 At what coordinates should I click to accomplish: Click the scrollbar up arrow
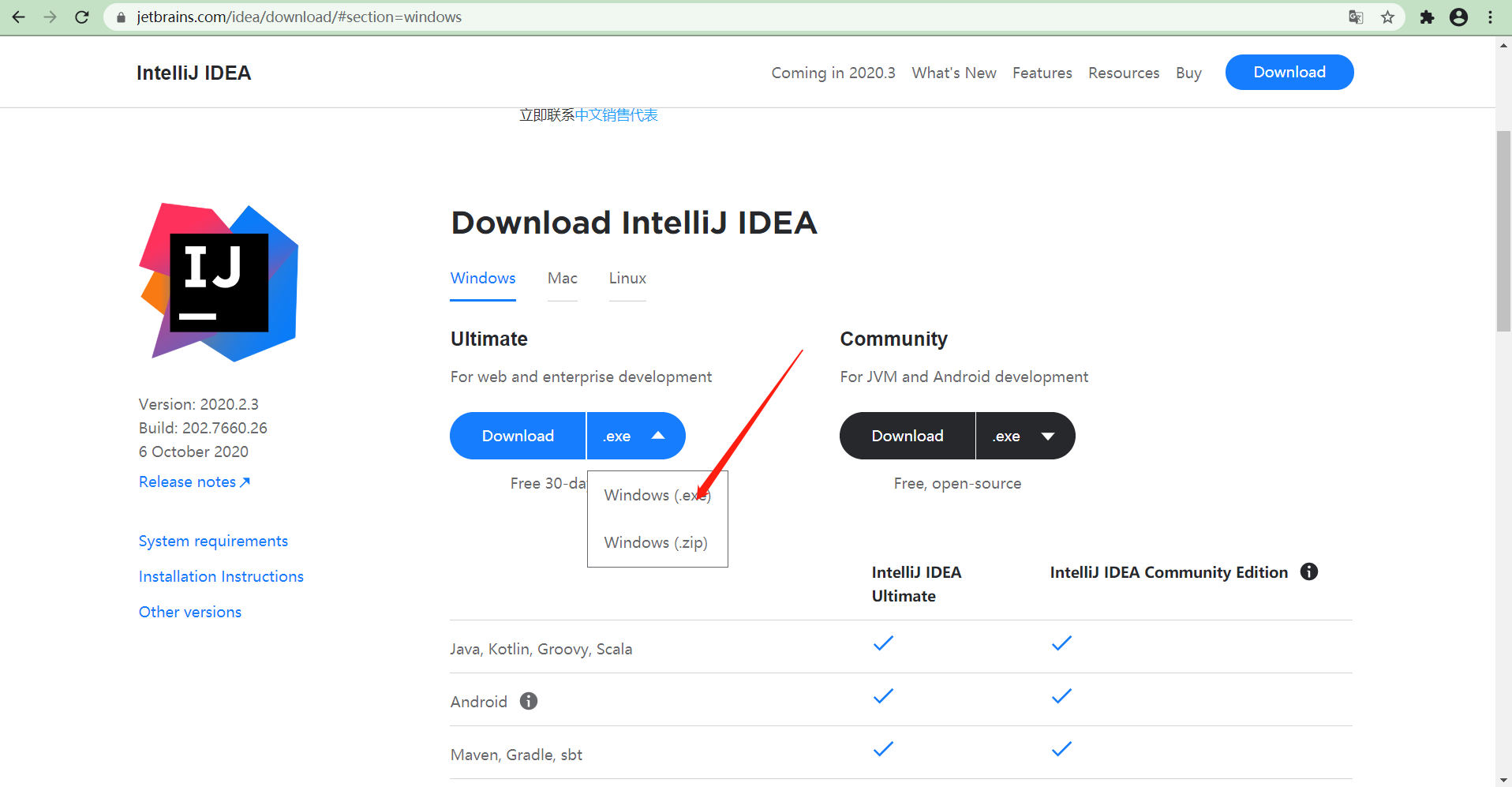(x=1503, y=45)
